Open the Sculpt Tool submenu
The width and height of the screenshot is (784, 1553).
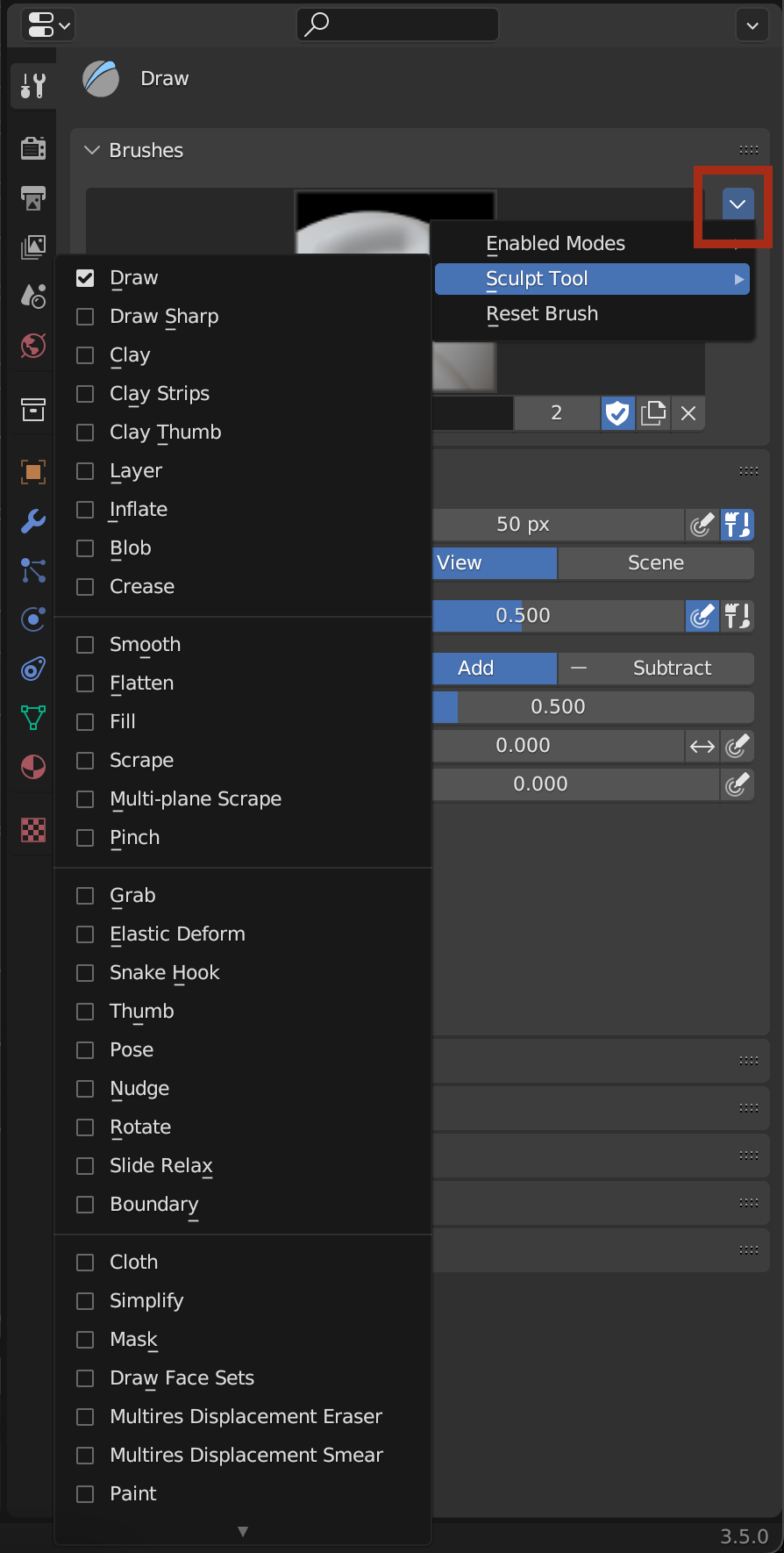click(x=592, y=279)
